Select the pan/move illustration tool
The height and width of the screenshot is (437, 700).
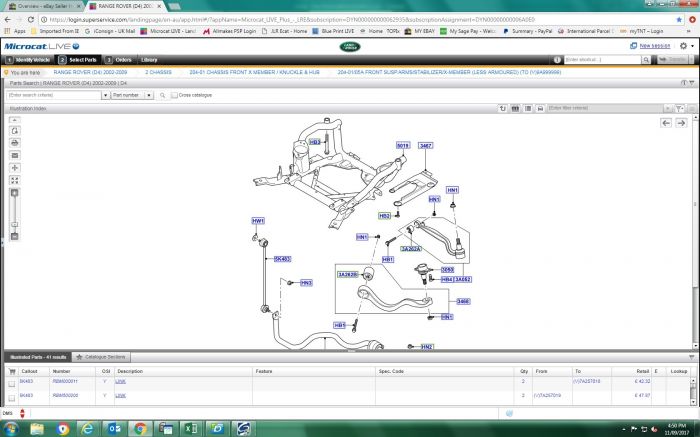pos(15,168)
